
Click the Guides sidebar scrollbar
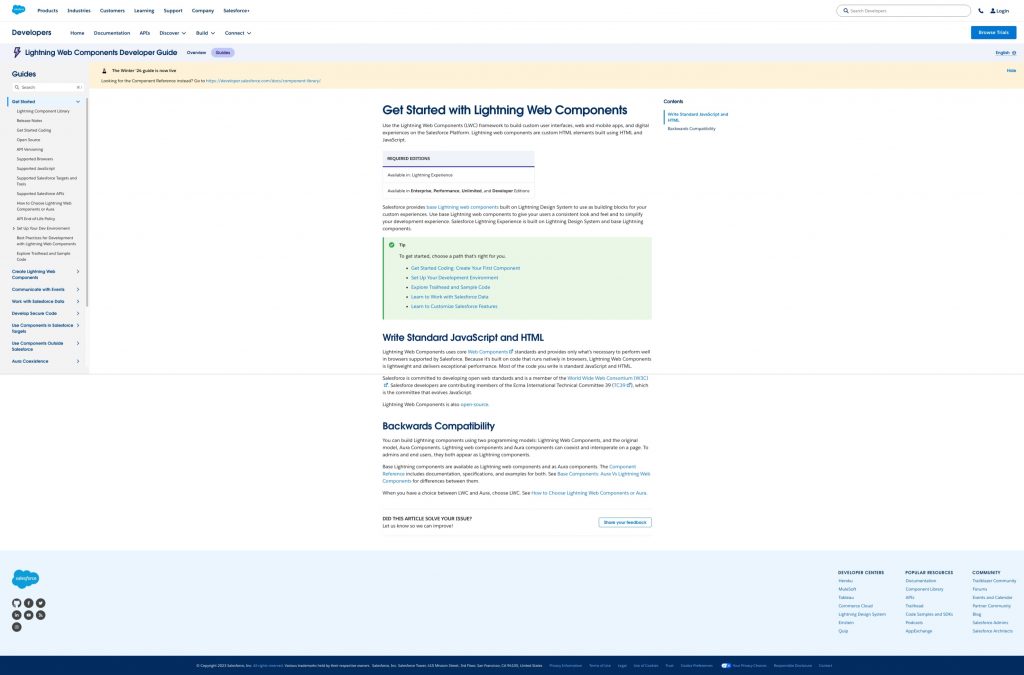coord(87,202)
